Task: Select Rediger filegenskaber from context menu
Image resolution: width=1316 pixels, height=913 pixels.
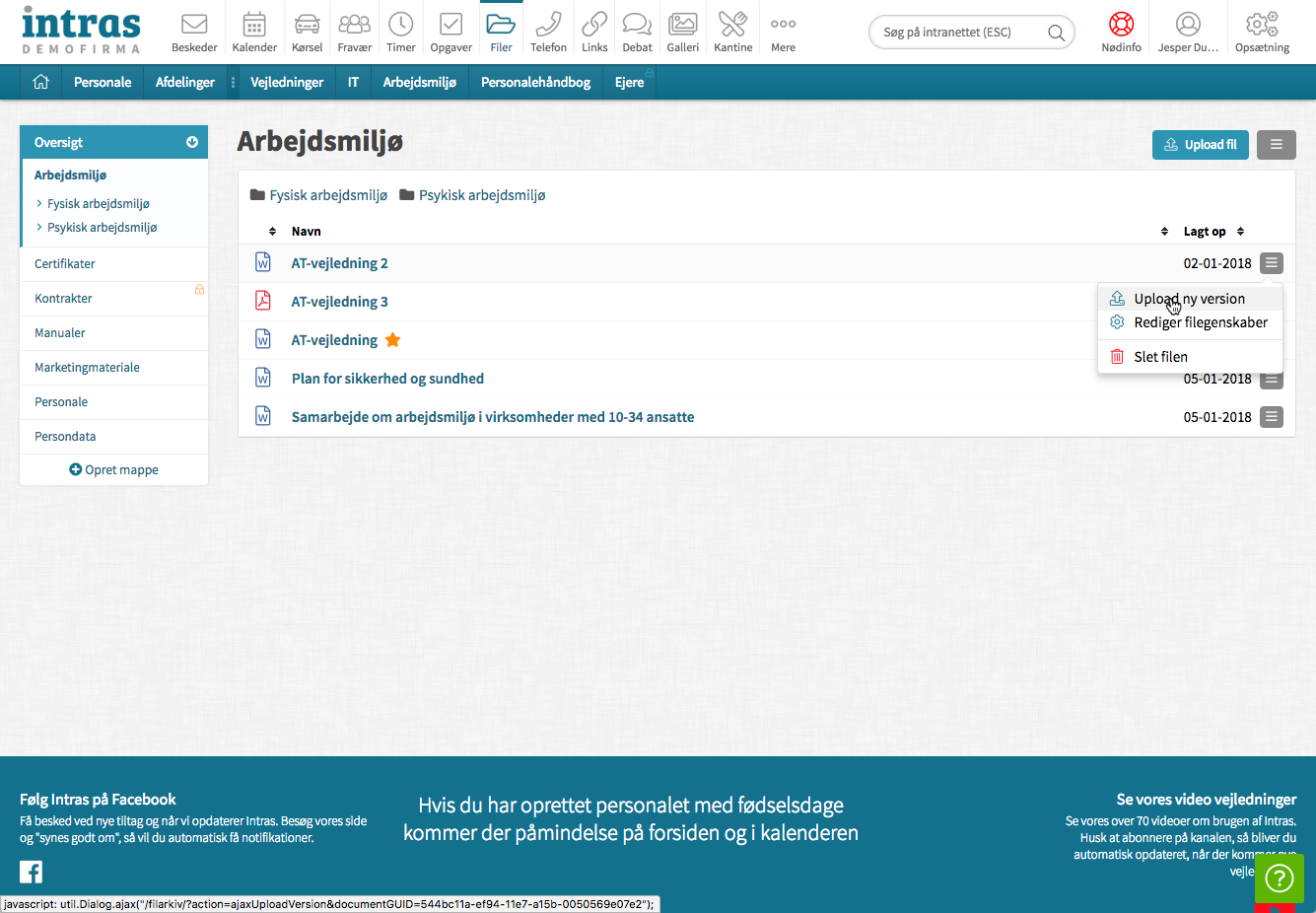Action: [x=1200, y=322]
